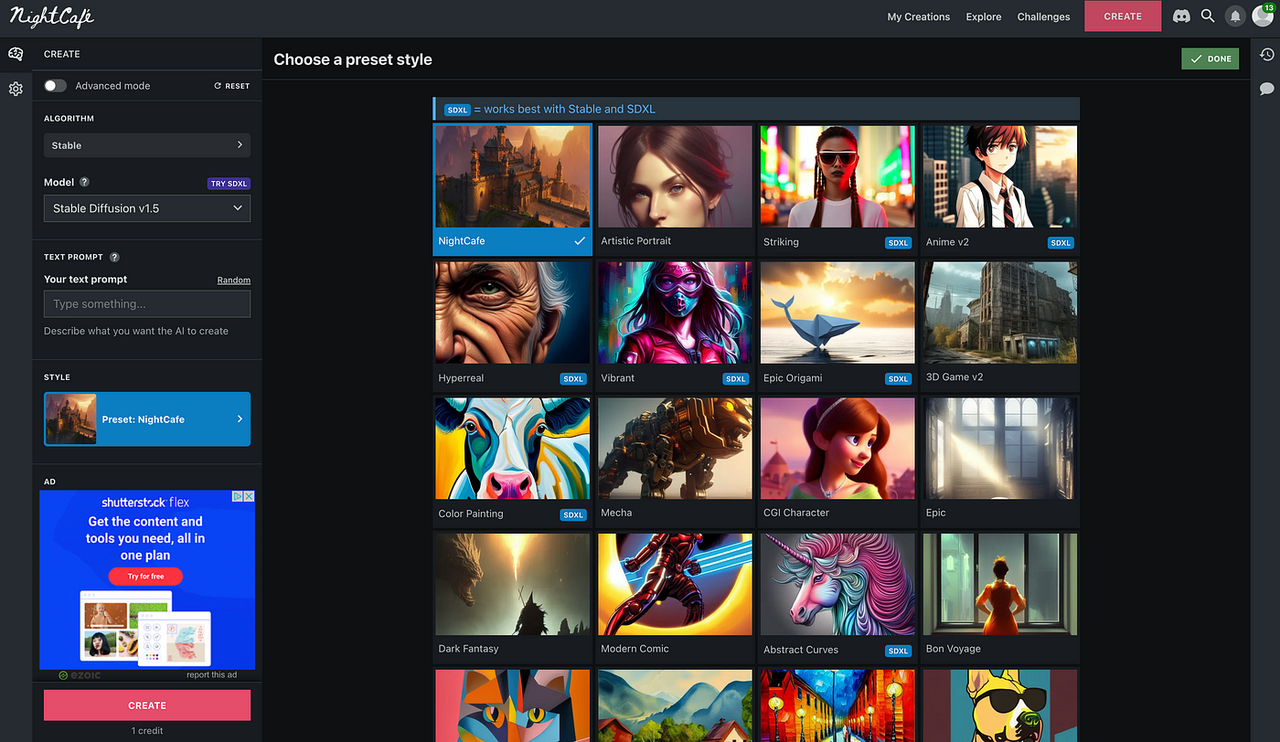
Task: Open search with the magnifier icon
Action: pos(1208,16)
